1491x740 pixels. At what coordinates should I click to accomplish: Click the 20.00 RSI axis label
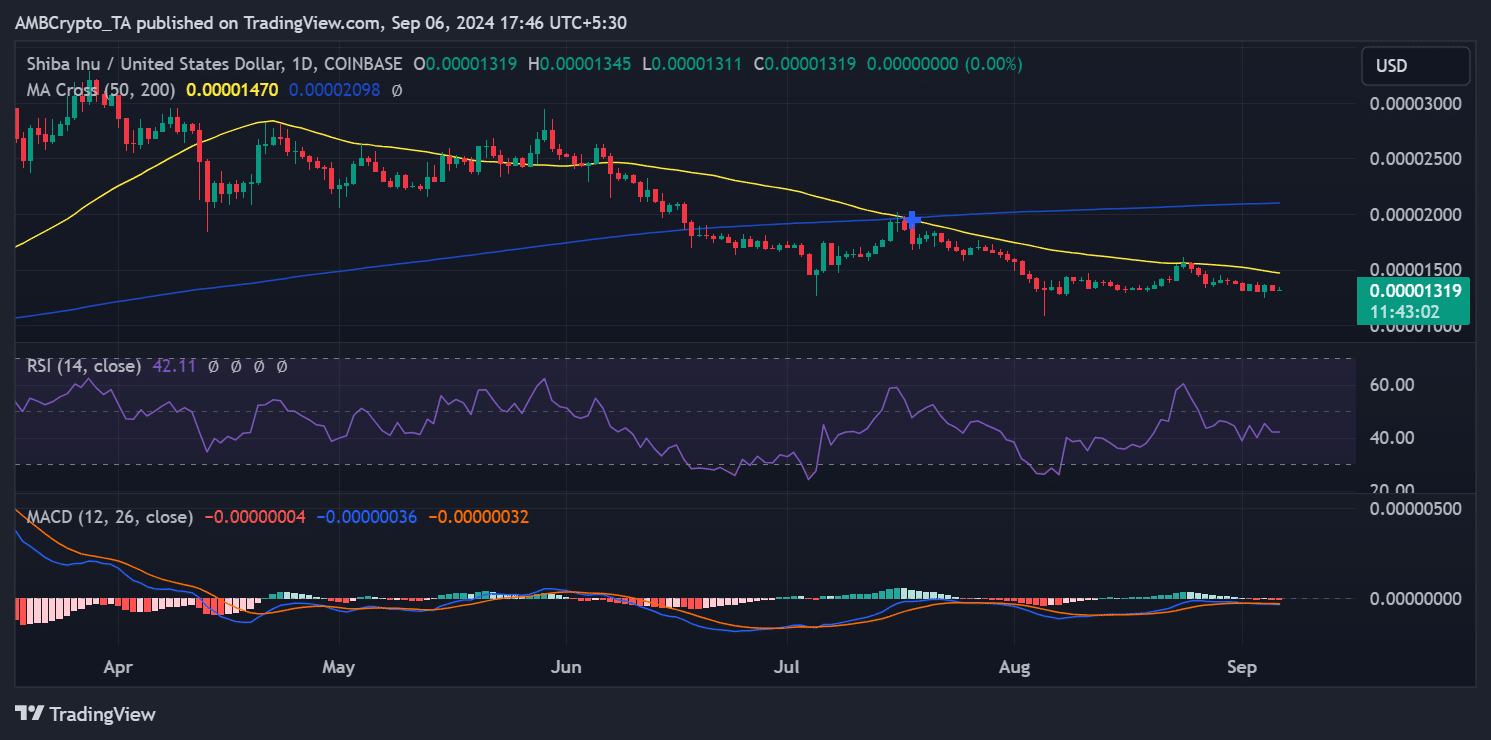[x=1393, y=489]
